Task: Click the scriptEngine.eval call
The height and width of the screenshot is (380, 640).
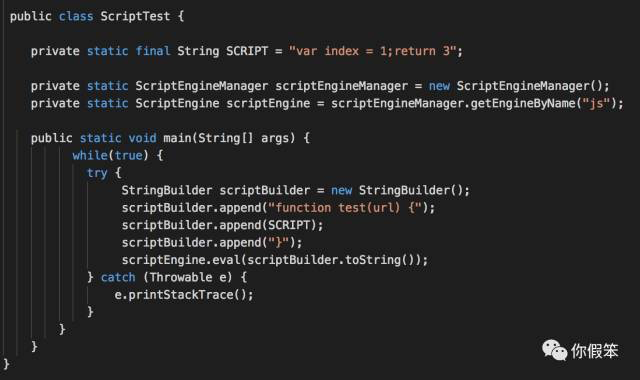Action: click(x=182, y=260)
